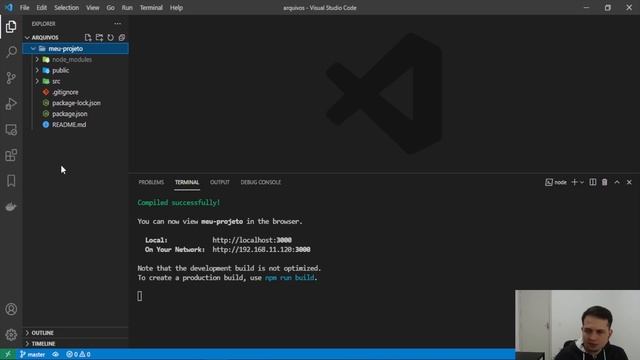Switch to the Debug Console tab
This screenshot has height=360, width=640.
click(x=260, y=182)
